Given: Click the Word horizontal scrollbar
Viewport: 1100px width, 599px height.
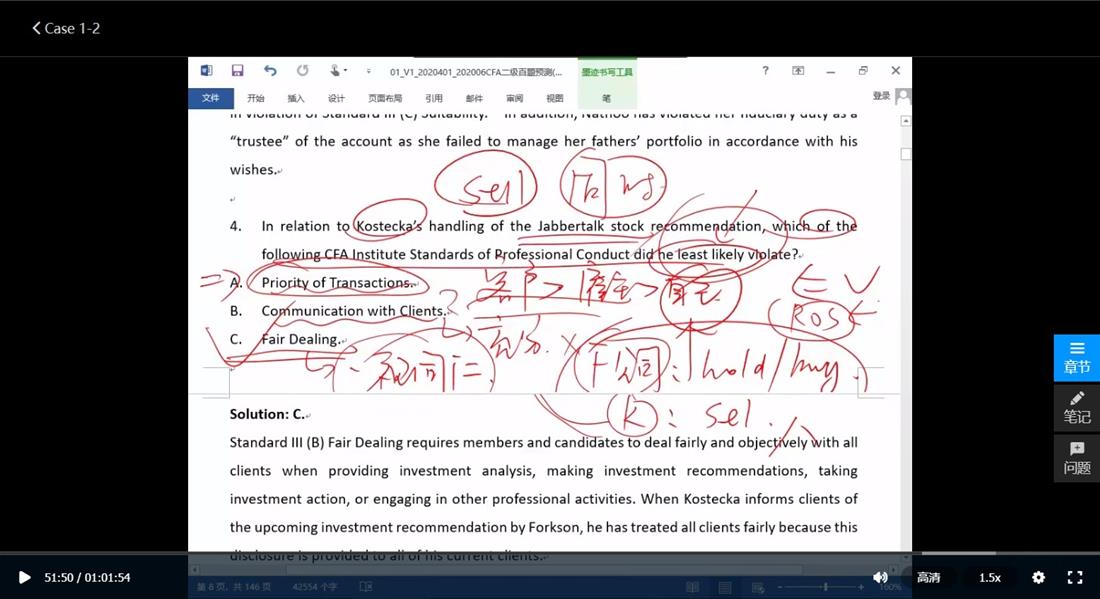Looking at the screenshot, I should pyautogui.click(x=544, y=570).
